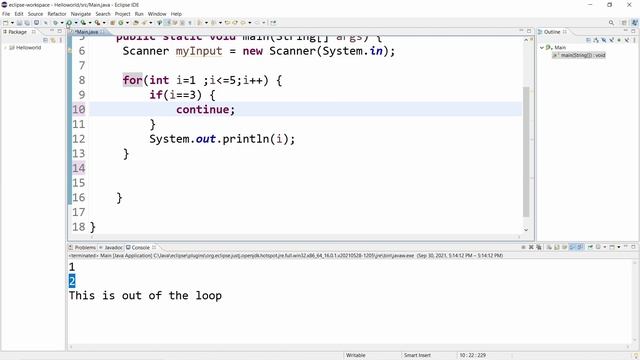Viewport: 640px width, 360px height.
Task: Open the Refactor menu
Action: tap(57, 14)
